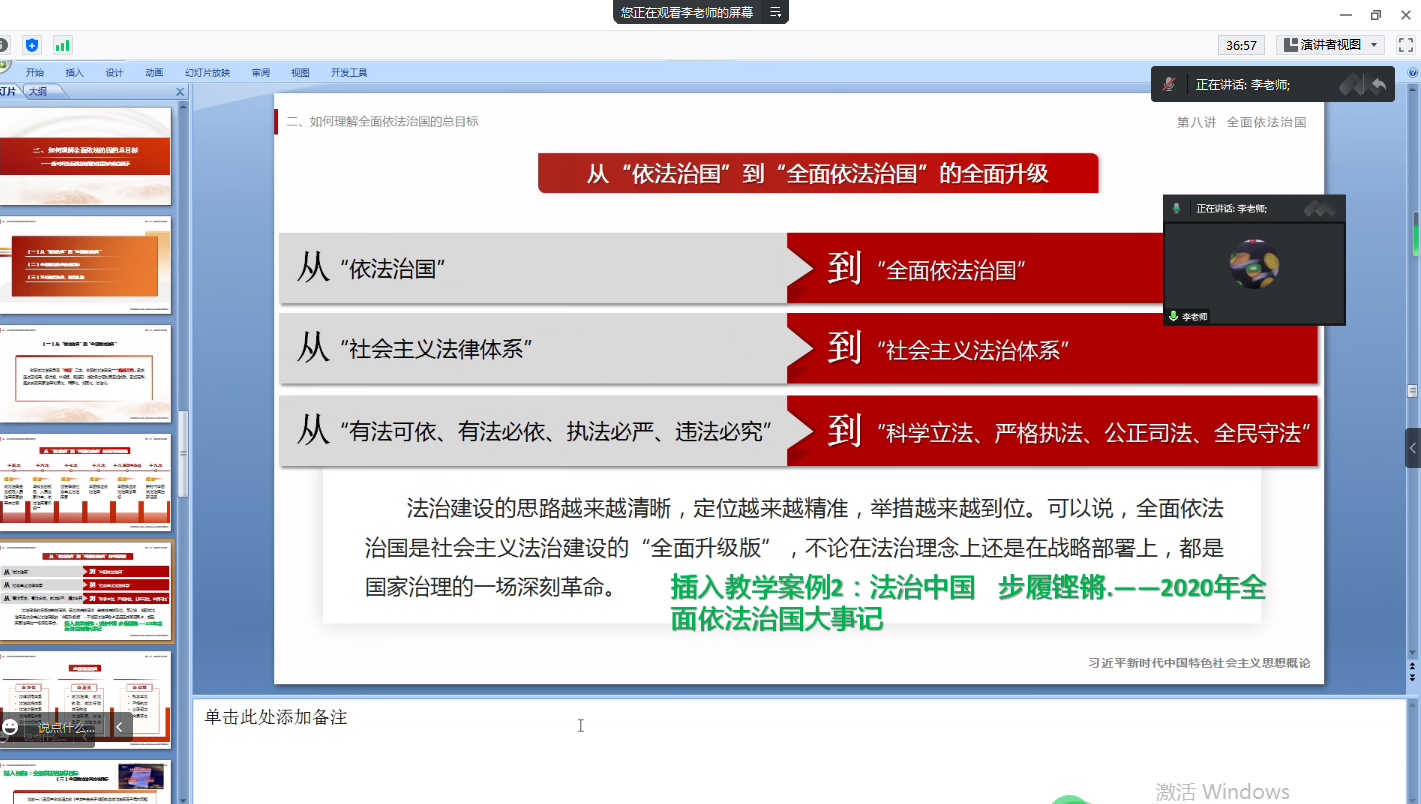
Task: Click the Office button in PowerPoint
Action: [4, 66]
